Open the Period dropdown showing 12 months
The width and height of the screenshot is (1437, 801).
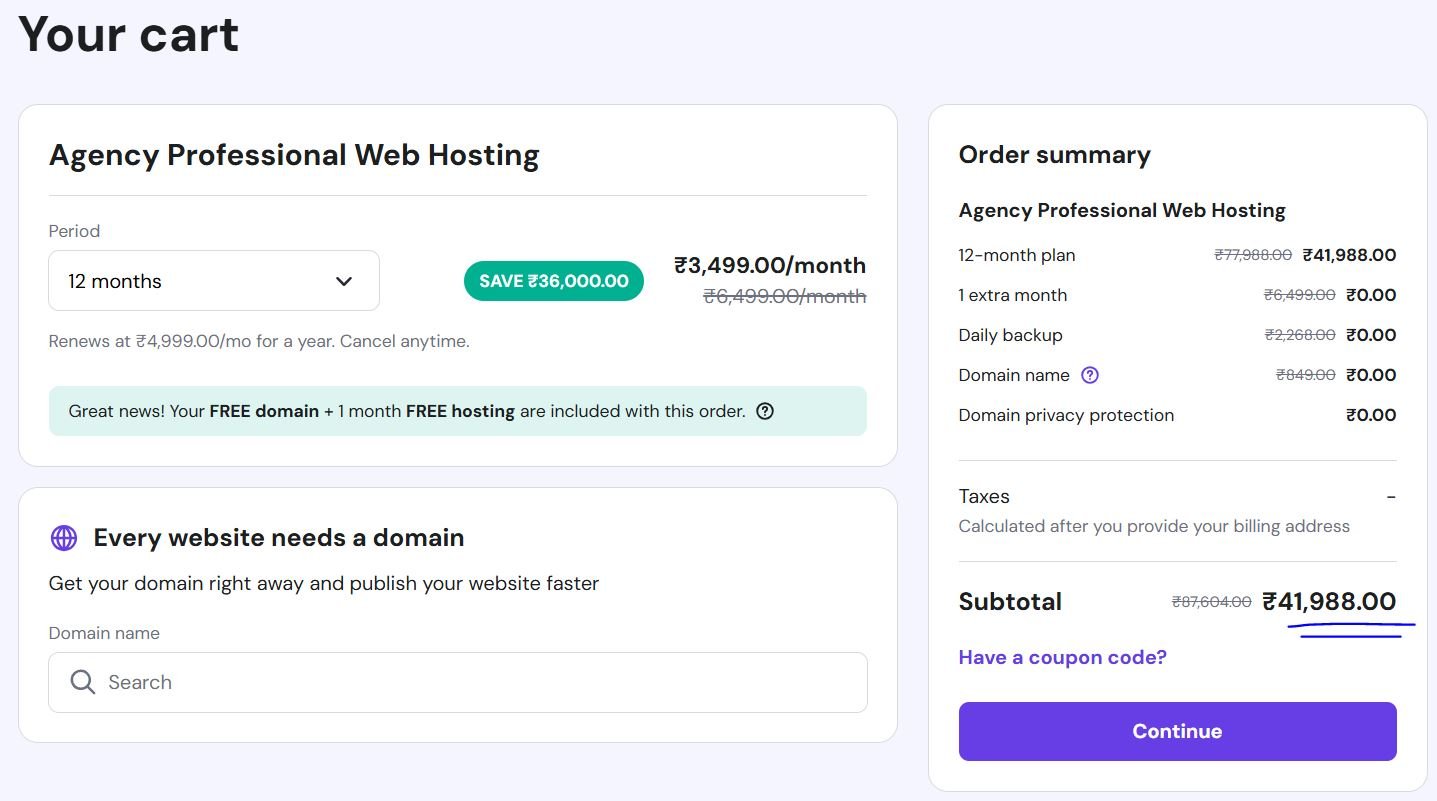click(213, 281)
